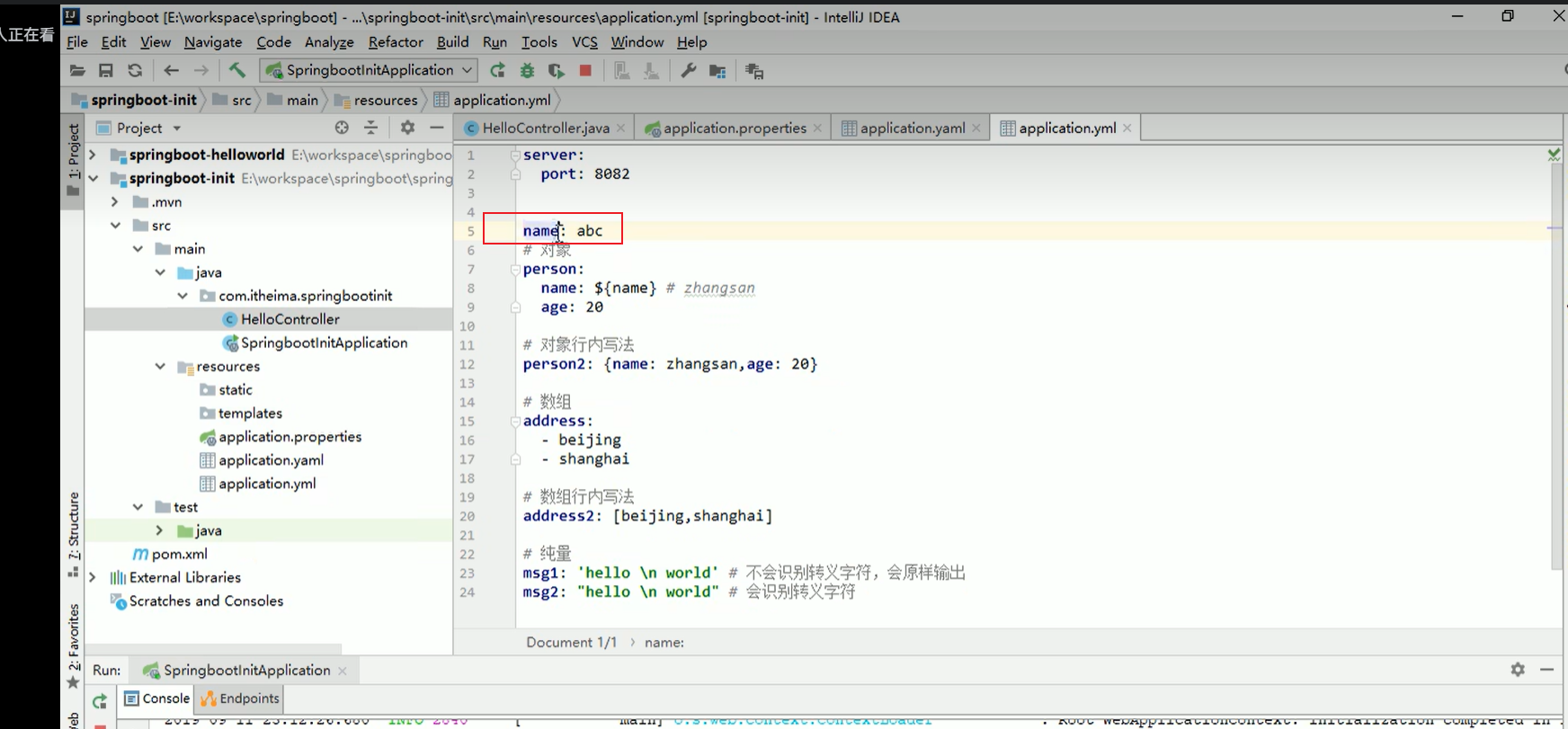Open Project Structure toolbar icon
The width and height of the screenshot is (1568, 729).
(x=717, y=70)
